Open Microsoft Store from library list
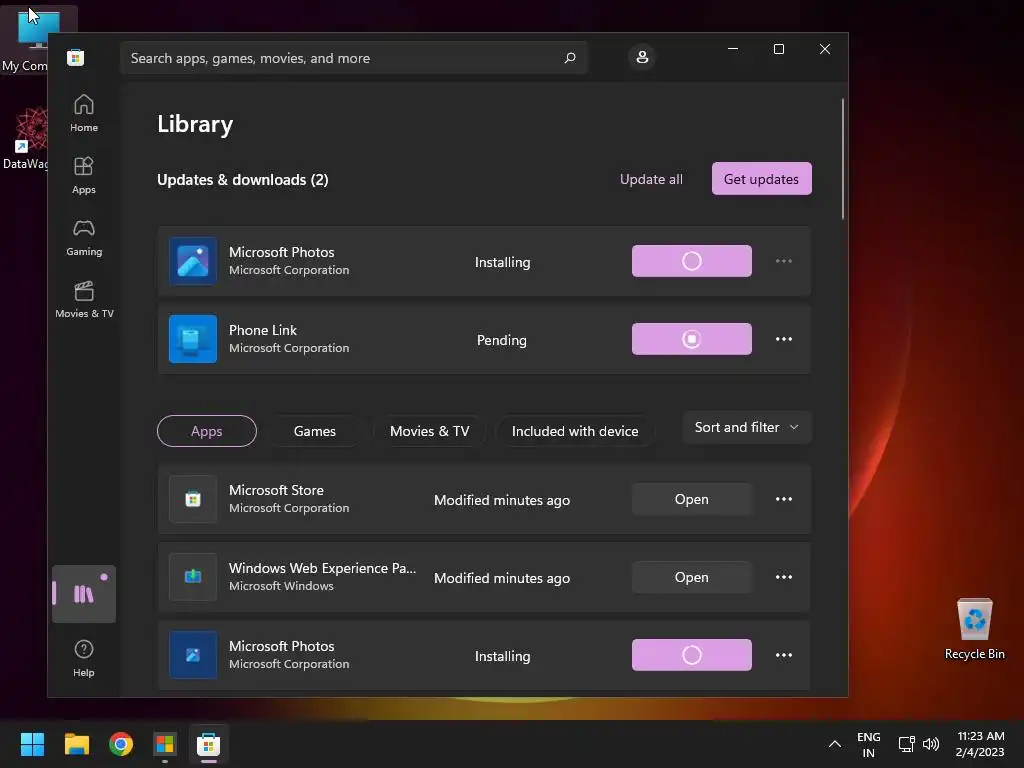1024x768 pixels. [x=692, y=499]
